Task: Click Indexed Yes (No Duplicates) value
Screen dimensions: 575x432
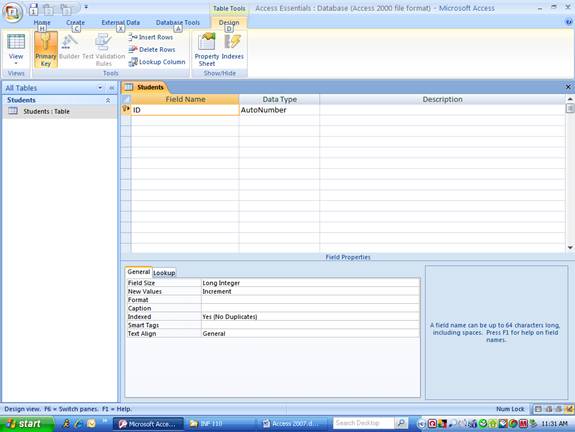Action: click(310, 317)
